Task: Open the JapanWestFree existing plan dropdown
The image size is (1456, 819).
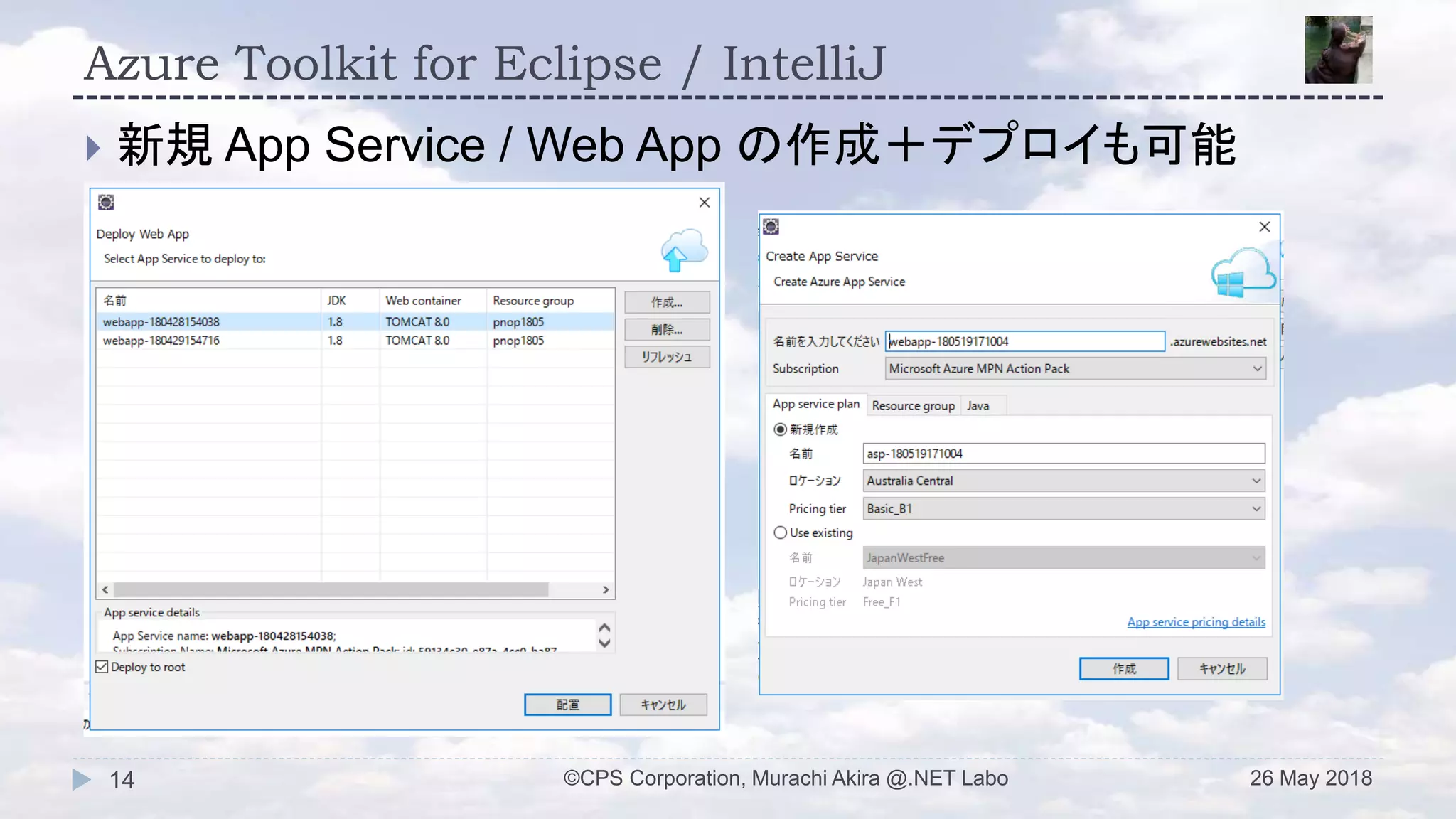Action: [x=1064, y=557]
